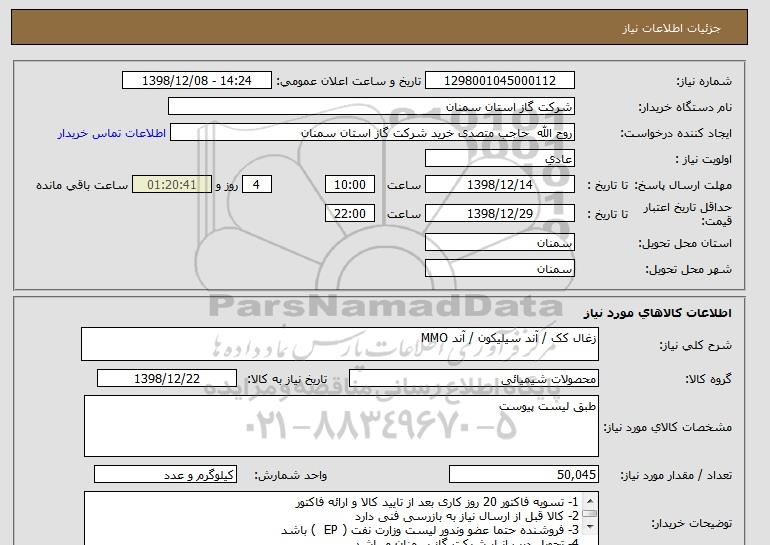The image size is (770, 545).
Task: Click price validity time 22:00
Action: 350,214
